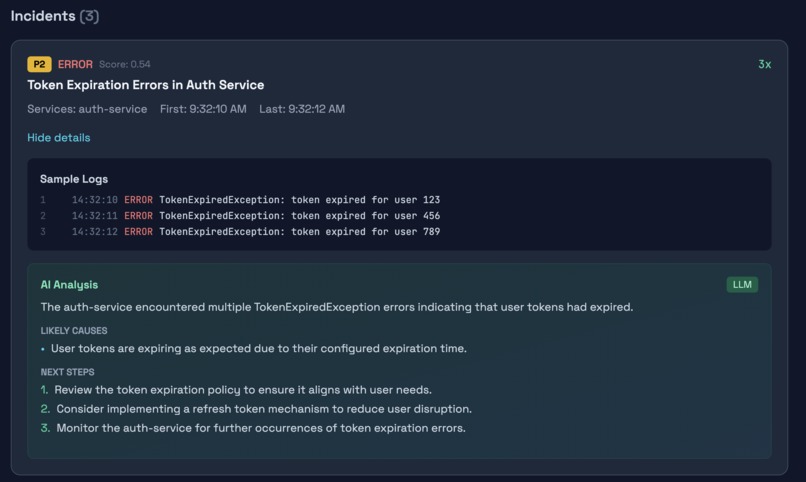Click the AI Analysis heading
This screenshot has height=482, width=806.
[69, 285]
